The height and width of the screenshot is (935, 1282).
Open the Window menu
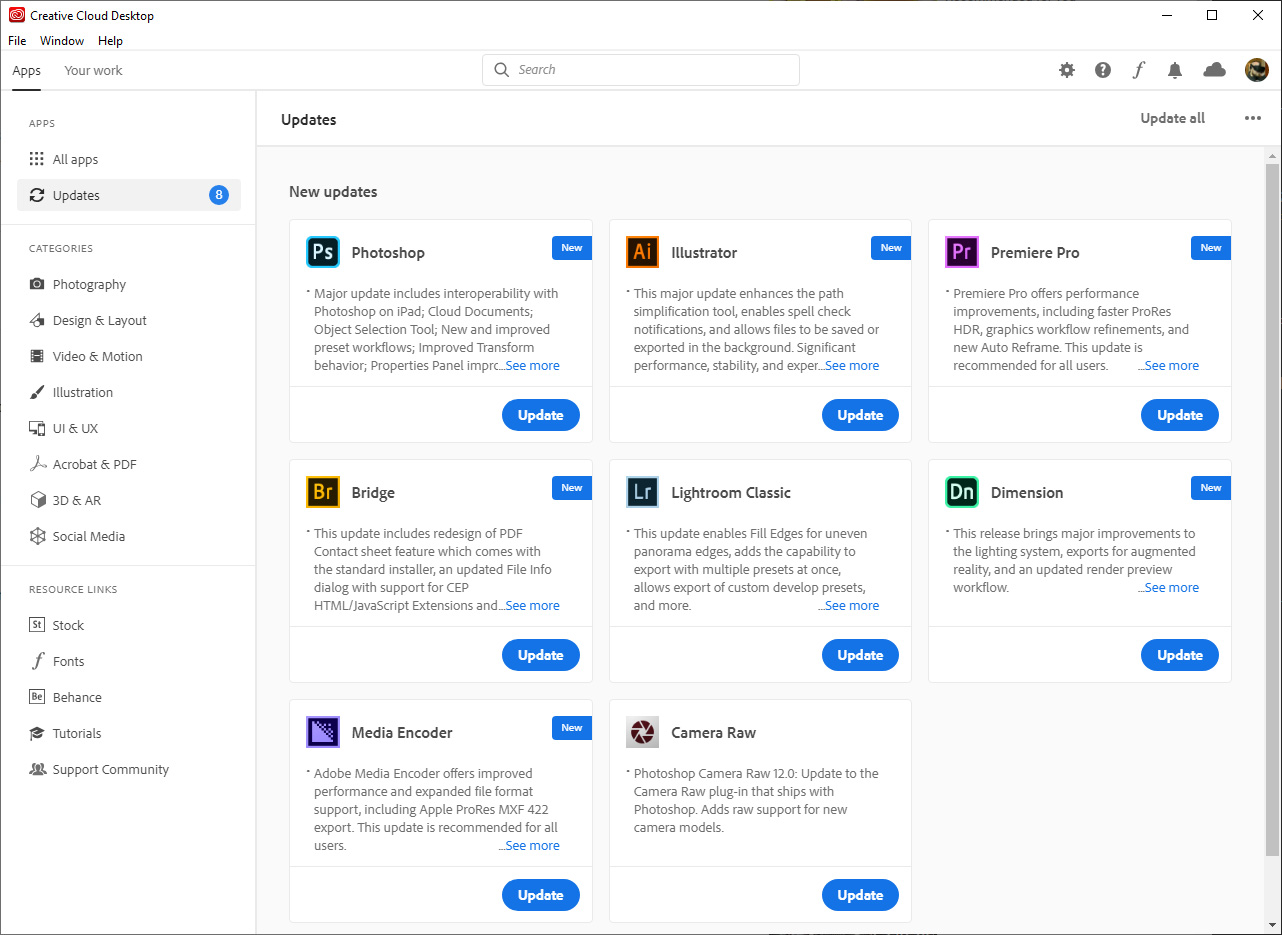[x=62, y=41]
